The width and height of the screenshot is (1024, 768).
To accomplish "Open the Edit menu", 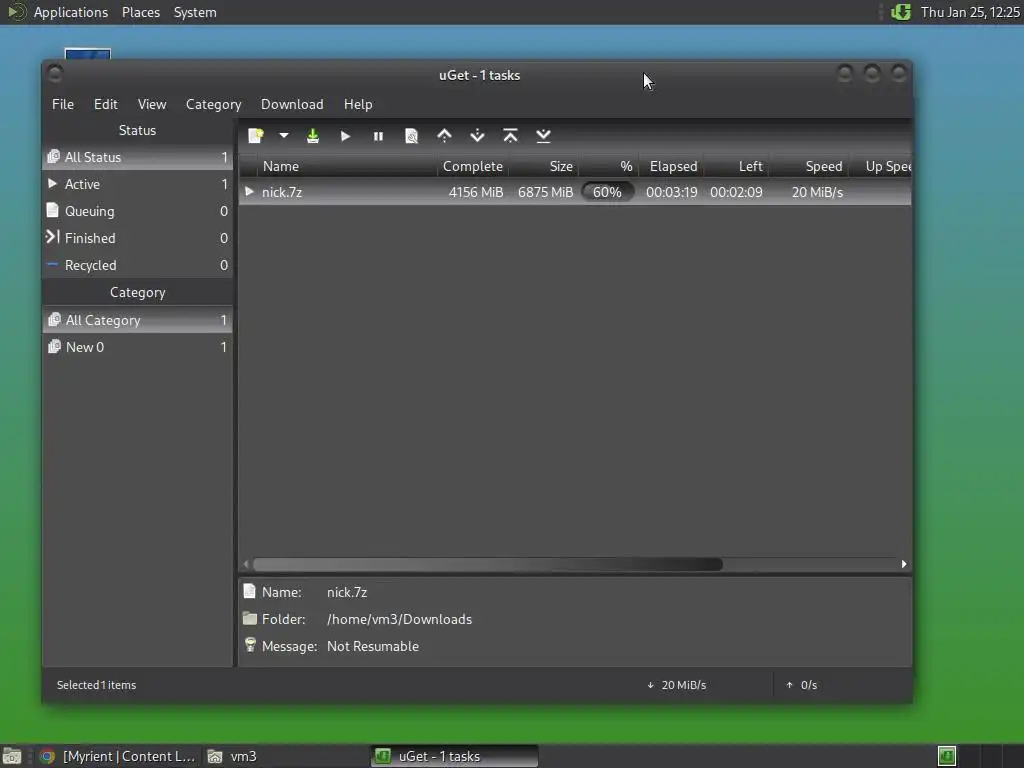I will tap(105, 104).
